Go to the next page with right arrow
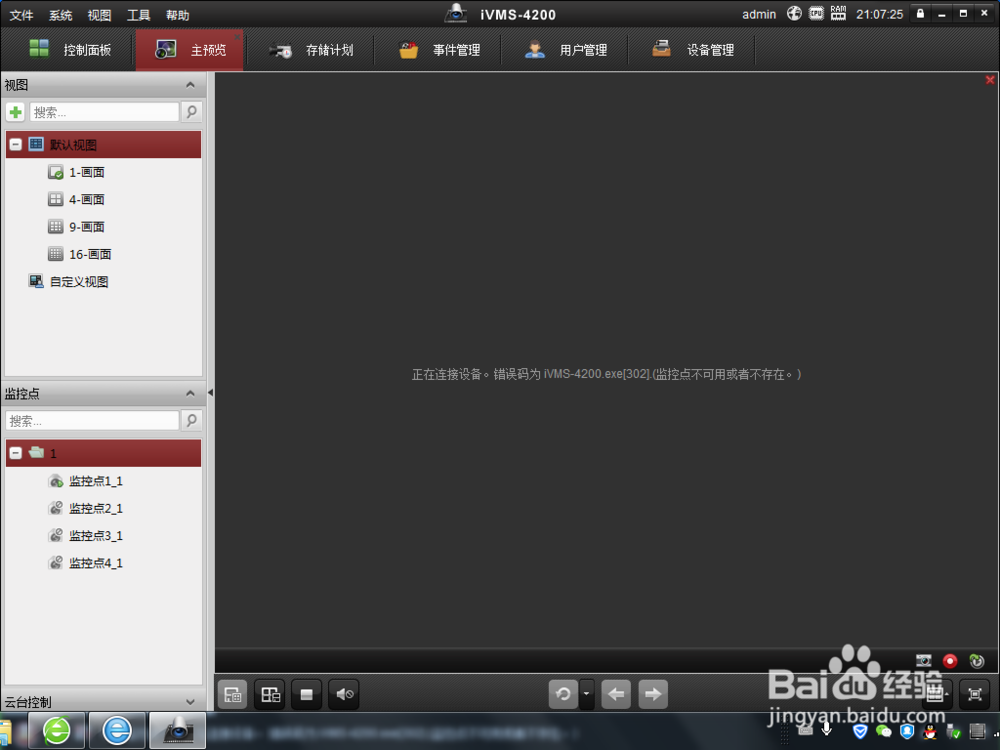This screenshot has height=750, width=1000. 653,694
